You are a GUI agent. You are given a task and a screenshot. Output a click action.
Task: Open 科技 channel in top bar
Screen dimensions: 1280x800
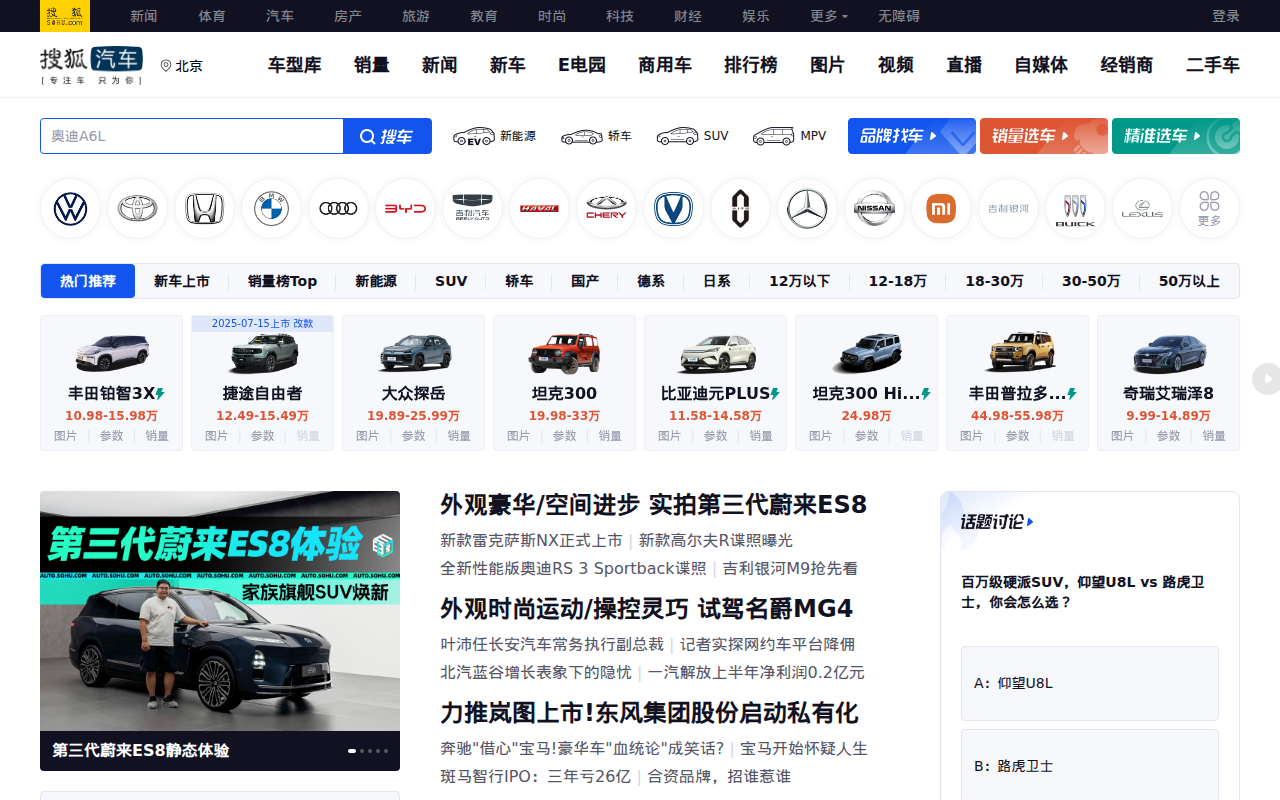[x=620, y=16]
